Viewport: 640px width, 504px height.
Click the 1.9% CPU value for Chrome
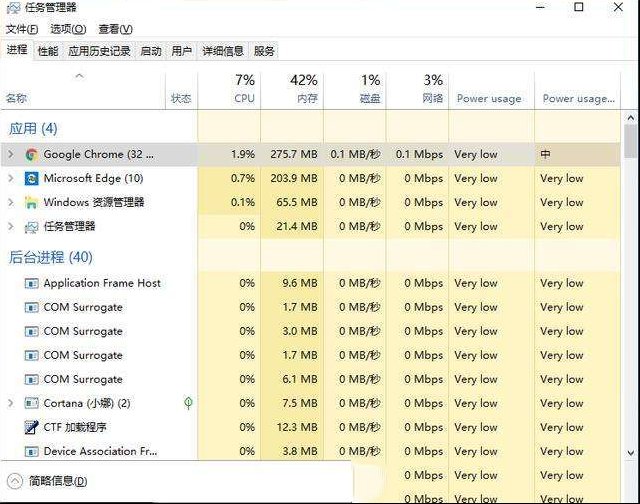tap(243, 154)
